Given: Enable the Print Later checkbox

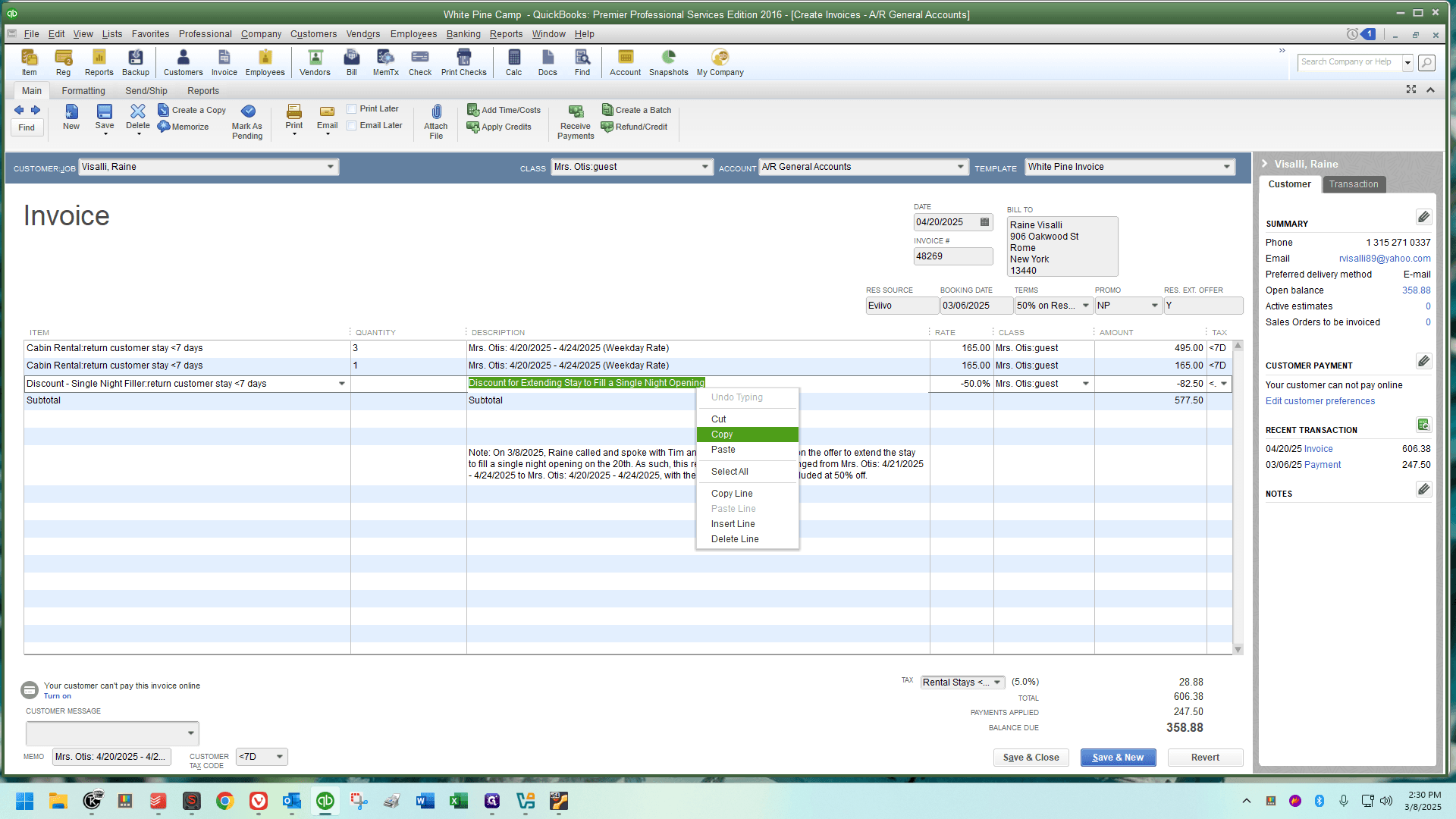Looking at the screenshot, I should 352,109.
